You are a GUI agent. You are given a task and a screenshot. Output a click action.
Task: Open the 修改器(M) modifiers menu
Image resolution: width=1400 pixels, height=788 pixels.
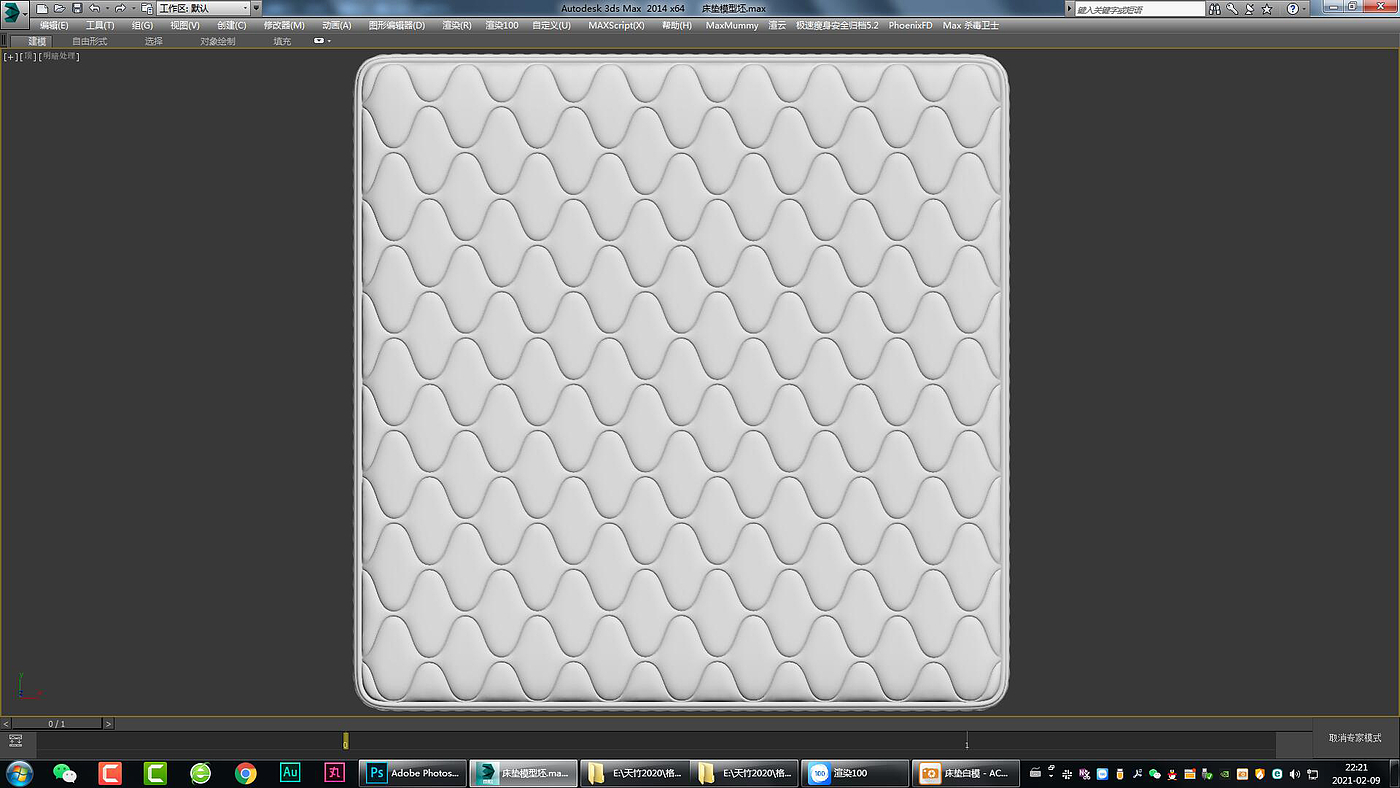coord(284,25)
